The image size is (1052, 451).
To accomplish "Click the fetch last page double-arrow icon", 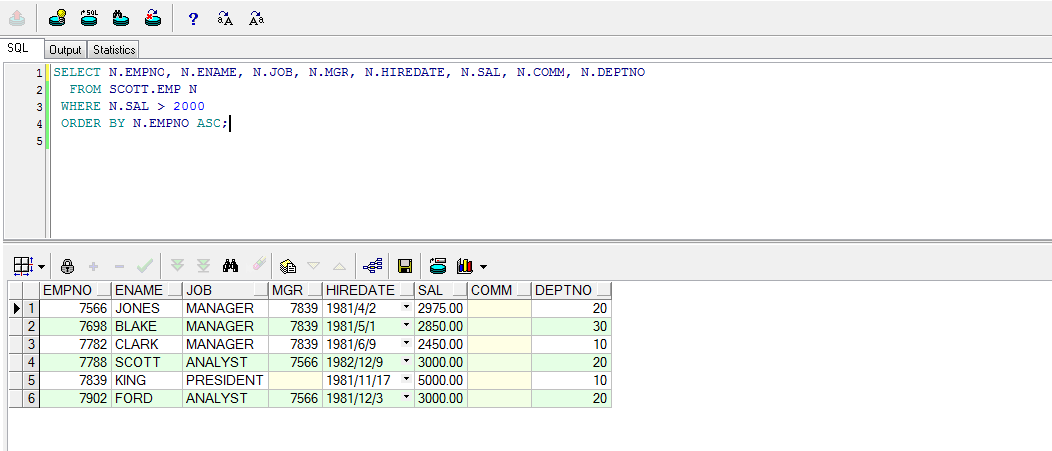I will tap(203, 266).
